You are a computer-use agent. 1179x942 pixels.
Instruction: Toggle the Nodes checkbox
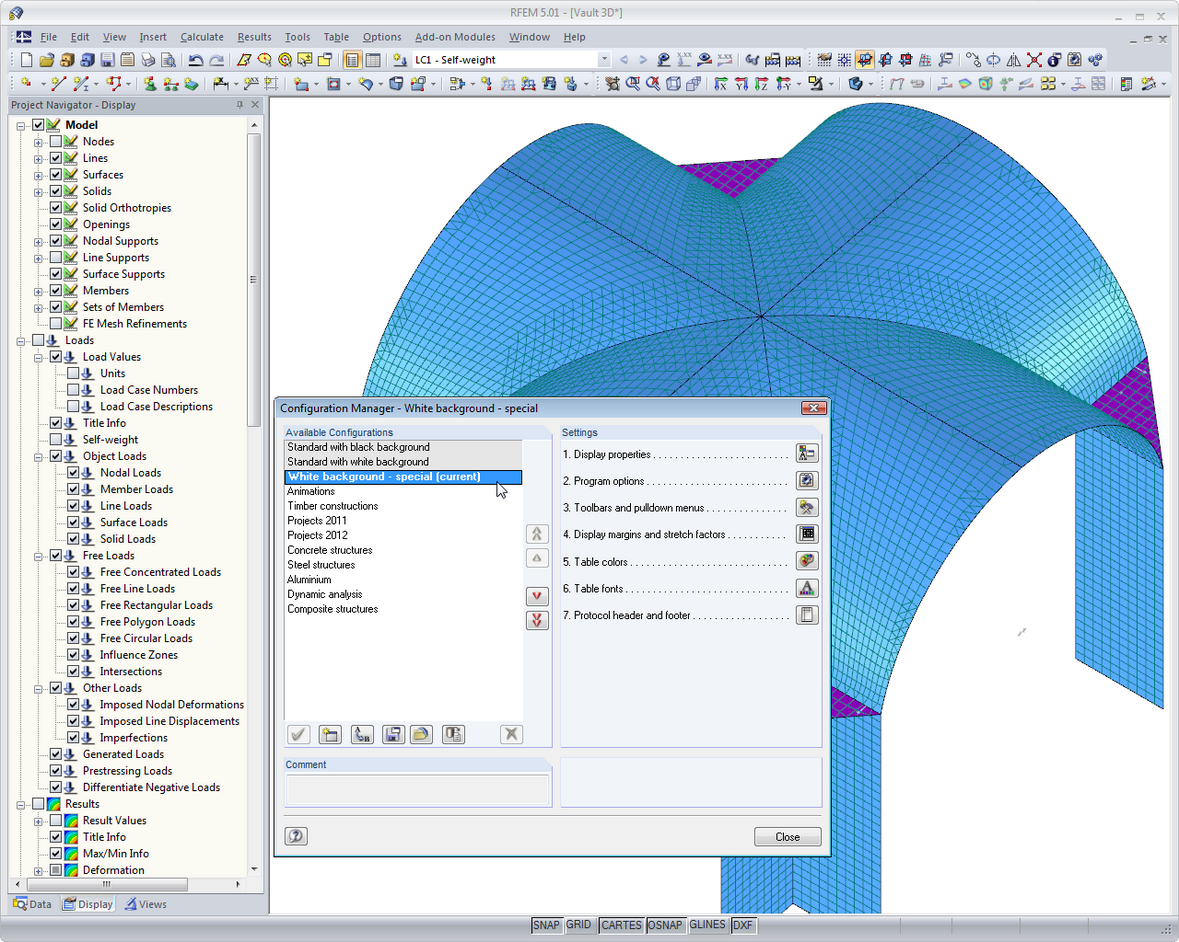[x=56, y=142]
